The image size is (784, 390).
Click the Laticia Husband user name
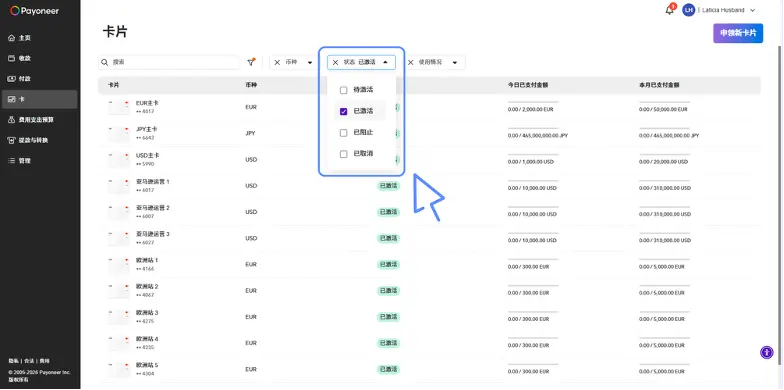click(x=723, y=10)
